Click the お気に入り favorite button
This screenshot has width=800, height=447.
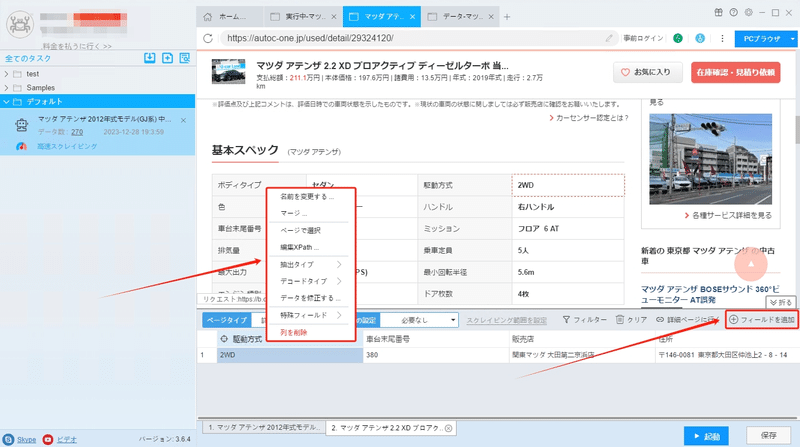click(647, 72)
